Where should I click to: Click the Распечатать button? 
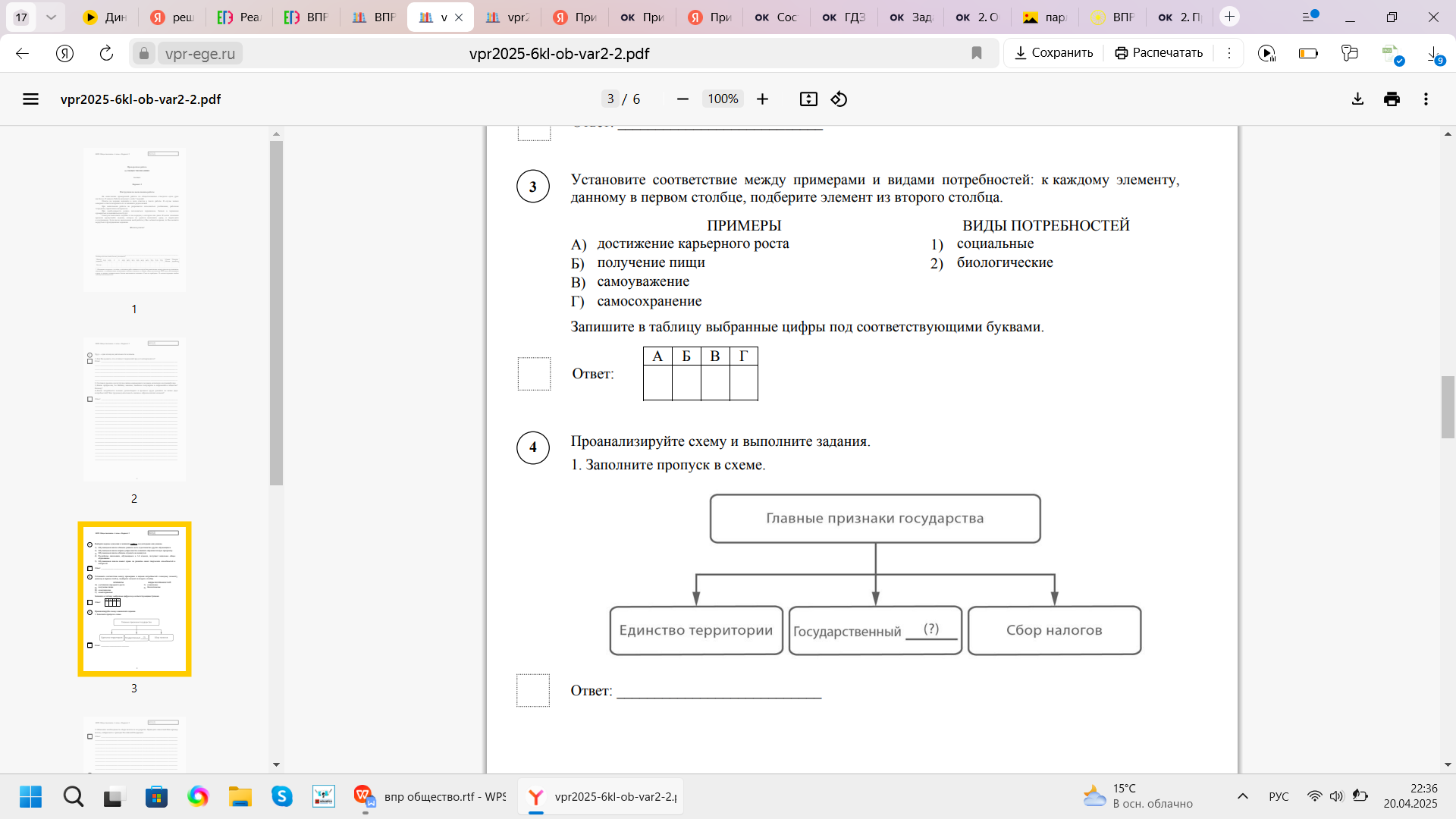(x=1159, y=53)
